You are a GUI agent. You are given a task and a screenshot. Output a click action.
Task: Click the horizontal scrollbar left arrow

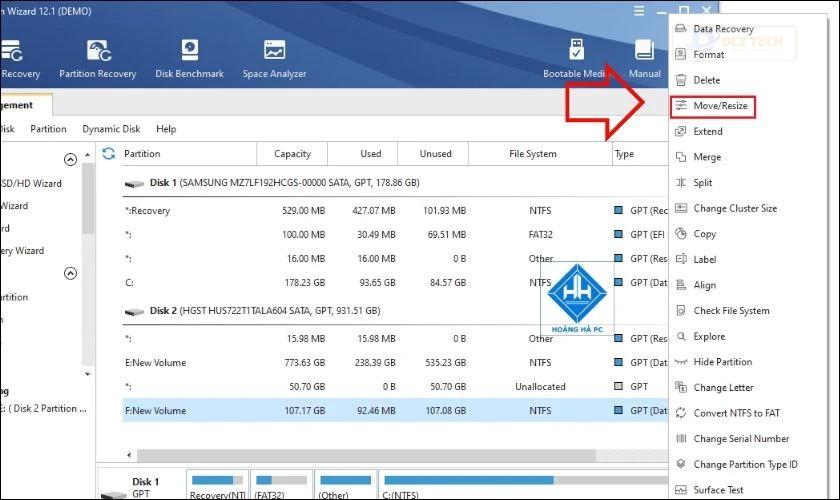point(129,456)
